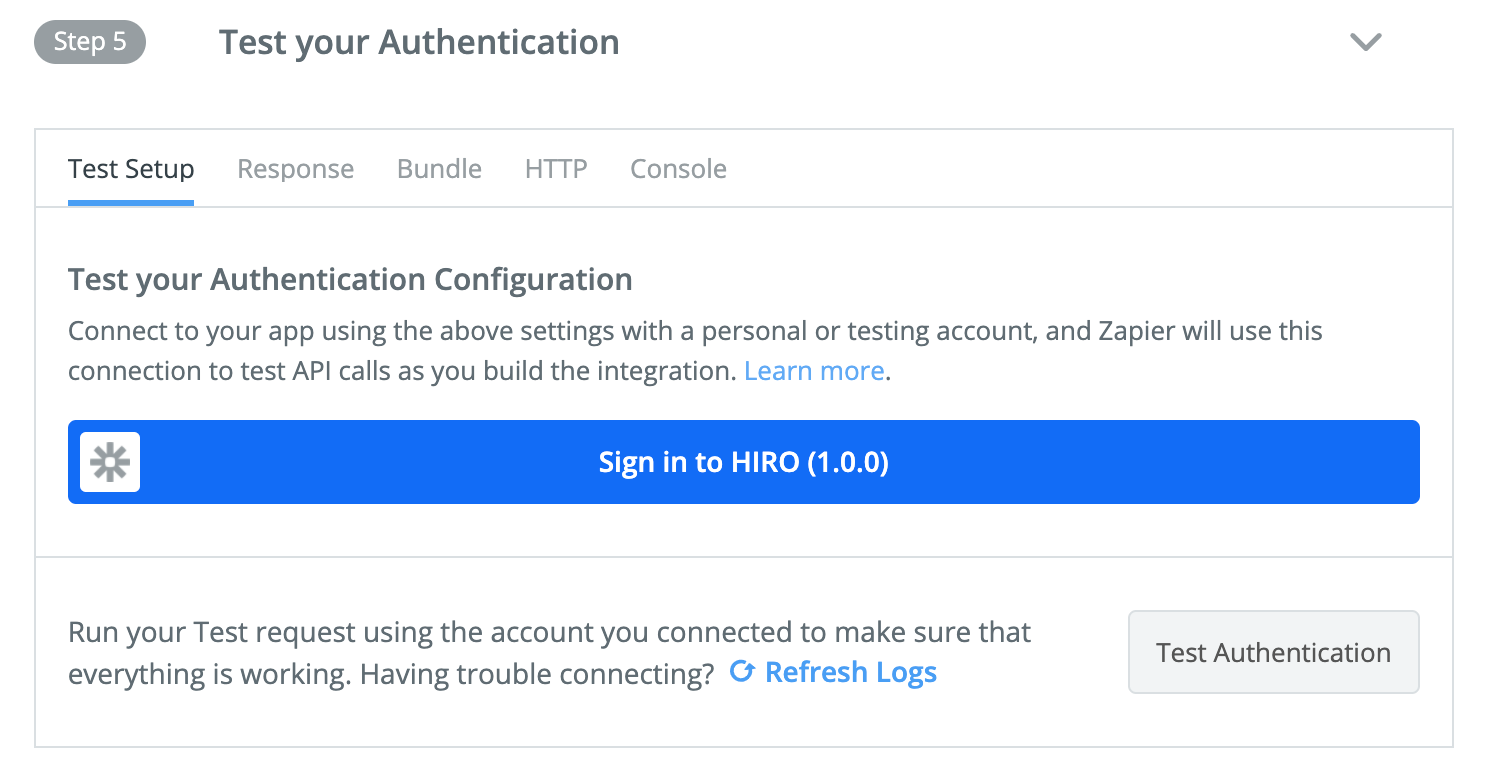Switch to the Bundle tab
This screenshot has width=1502, height=766.
(x=439, y=169)
